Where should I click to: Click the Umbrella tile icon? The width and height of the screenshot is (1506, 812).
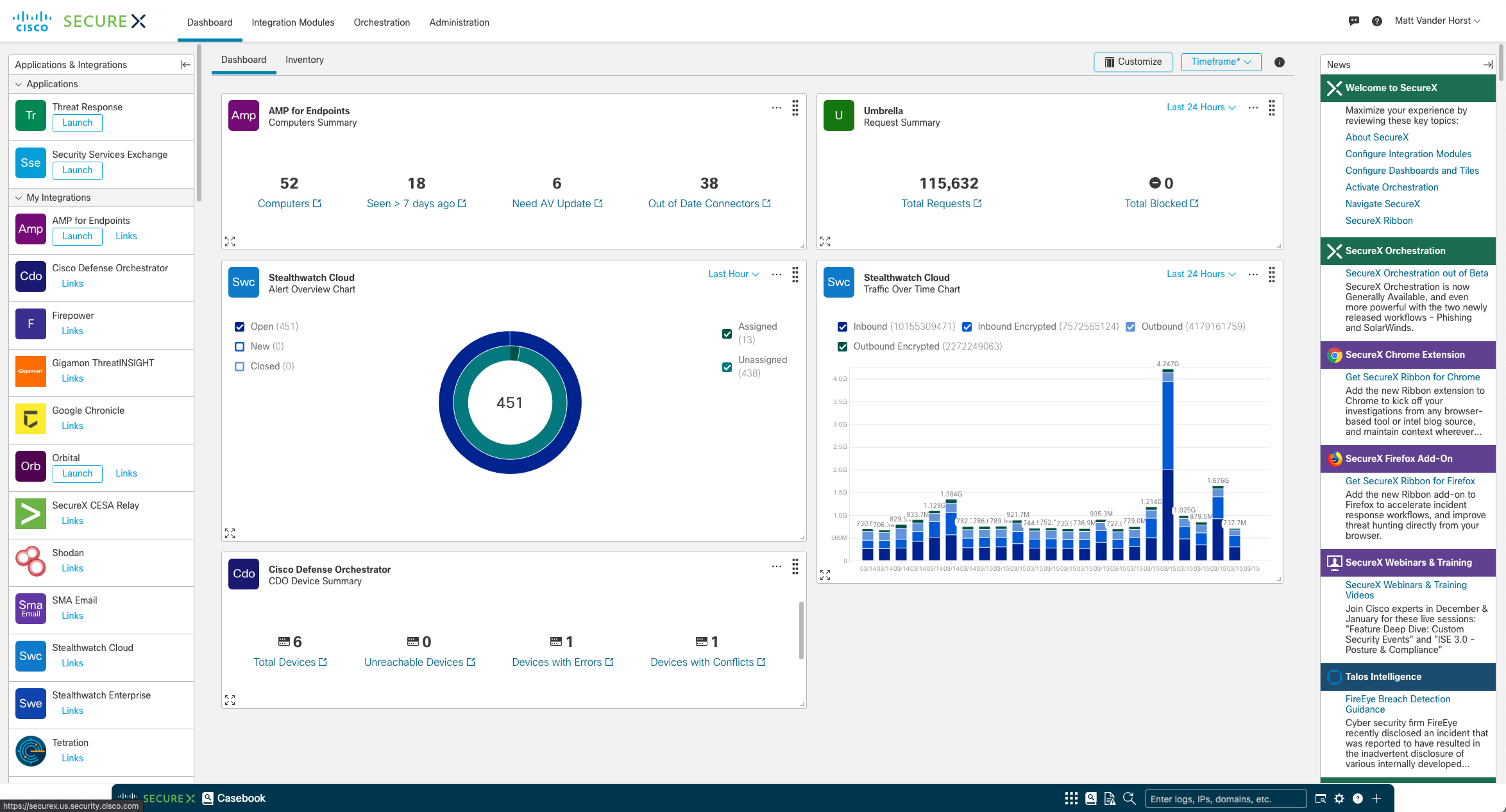point(838,115)
